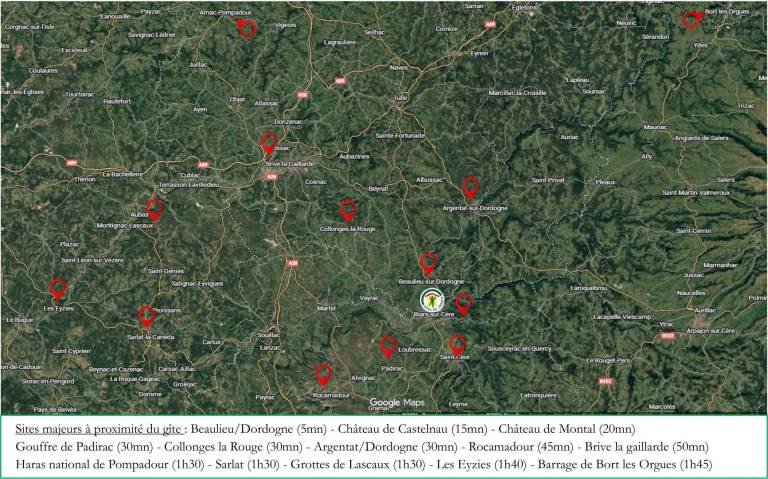Click the Uzerche-area Vigeois label
The height and width of the screenshot is (479, 768).
(x=286, y=25)
